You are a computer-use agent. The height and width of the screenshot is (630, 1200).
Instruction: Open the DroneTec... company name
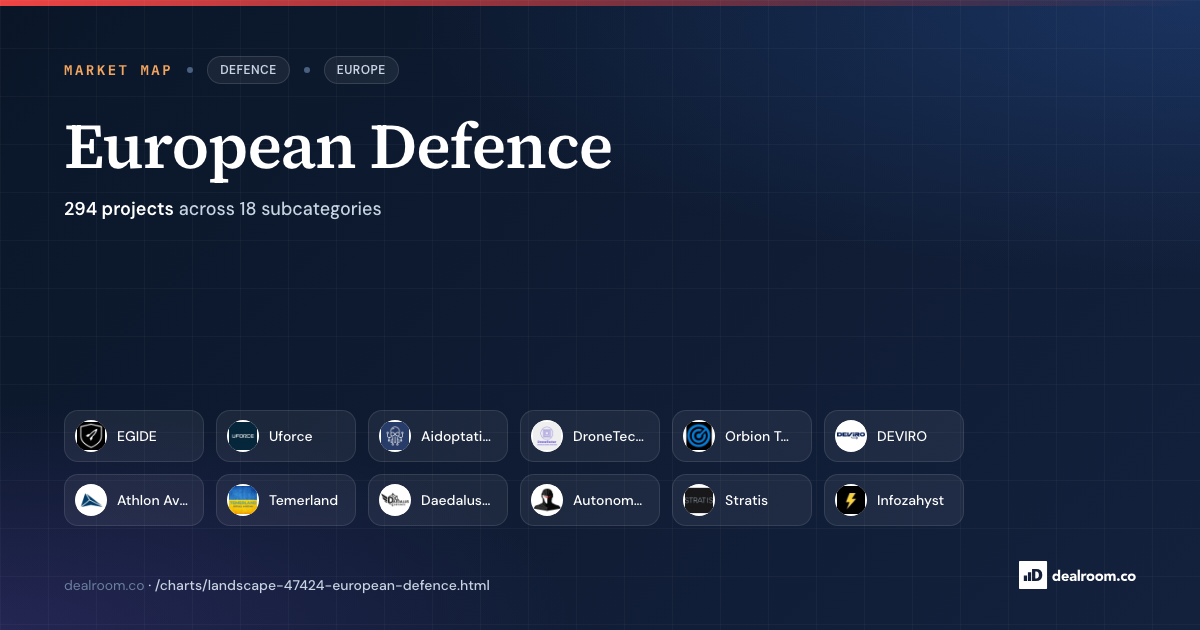click(x=609, y=436)
